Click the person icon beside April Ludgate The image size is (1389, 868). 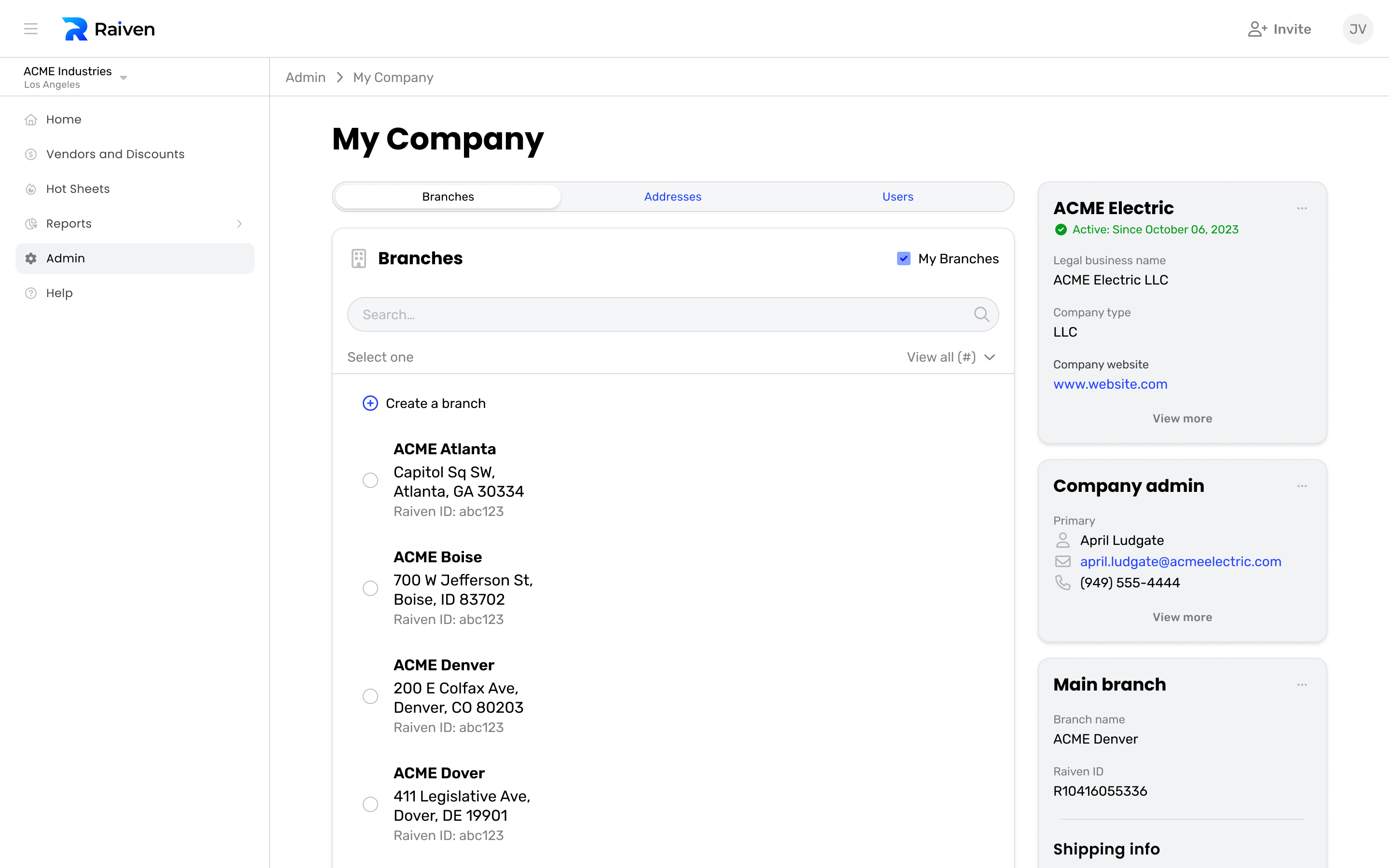click(1062, 540)
